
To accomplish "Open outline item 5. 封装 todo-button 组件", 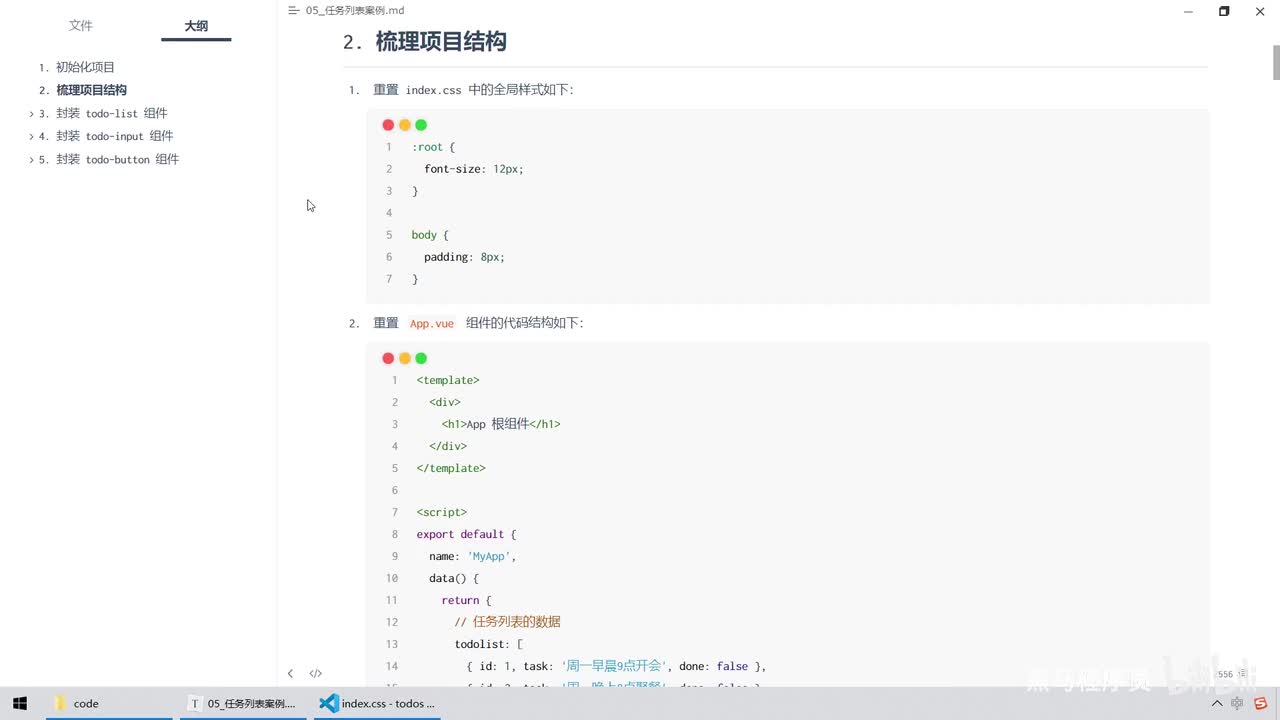I will pyautogui.click(x=116, y=159).
